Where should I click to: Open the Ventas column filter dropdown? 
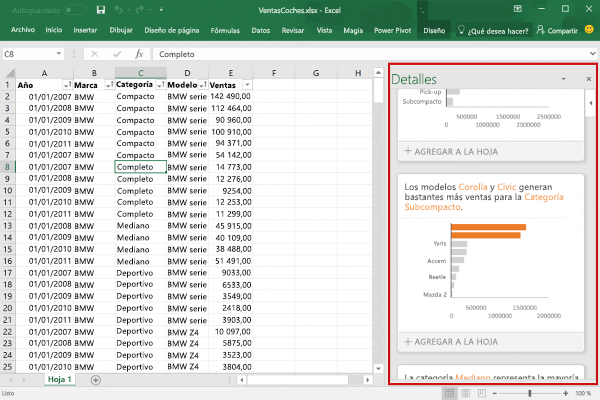[248, 85]
